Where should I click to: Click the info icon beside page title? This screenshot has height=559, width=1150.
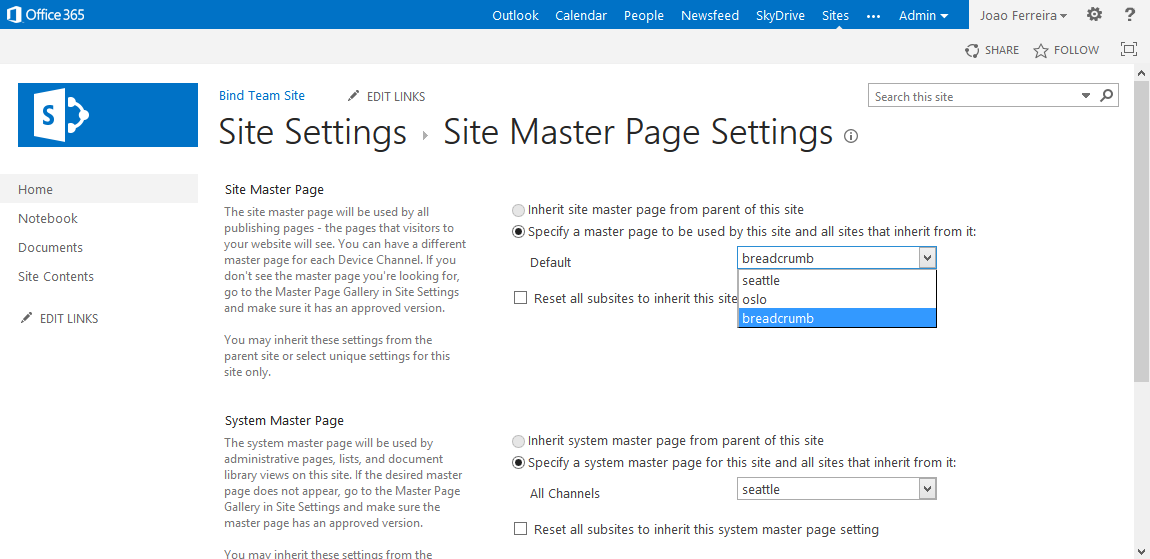click(851, 136)
